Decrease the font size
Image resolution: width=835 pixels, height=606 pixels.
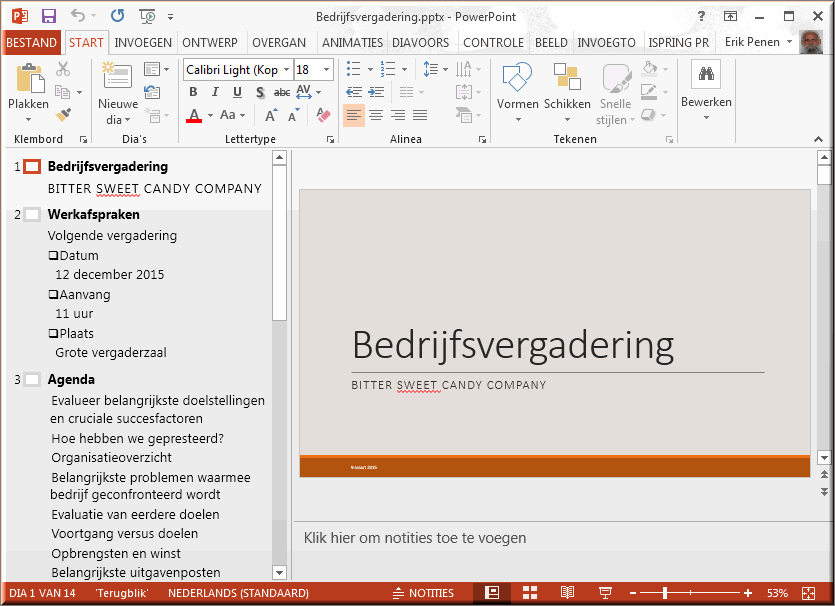click(293, 115)
